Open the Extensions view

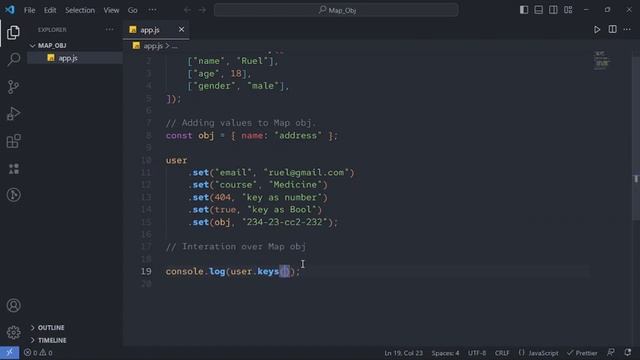(13, 141)
